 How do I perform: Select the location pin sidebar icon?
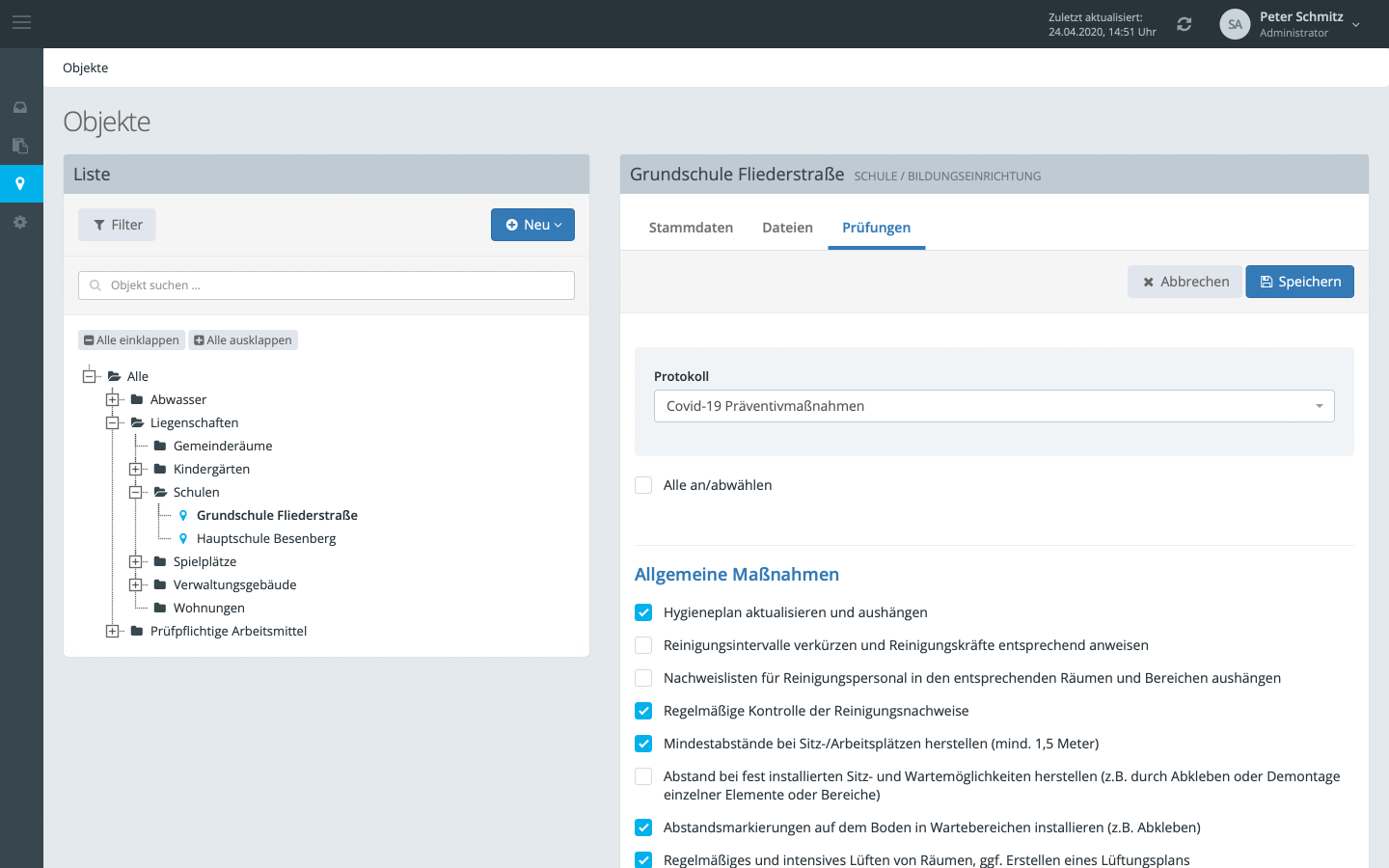coord(20,183)
